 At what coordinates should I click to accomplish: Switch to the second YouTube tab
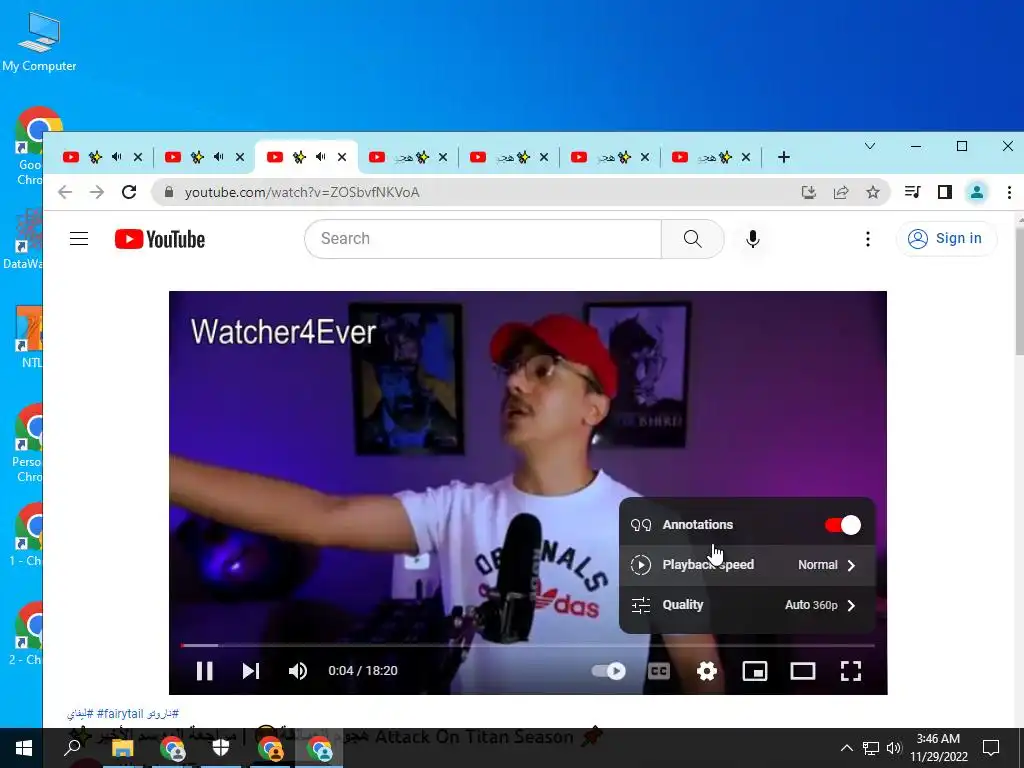click(204, 157)
